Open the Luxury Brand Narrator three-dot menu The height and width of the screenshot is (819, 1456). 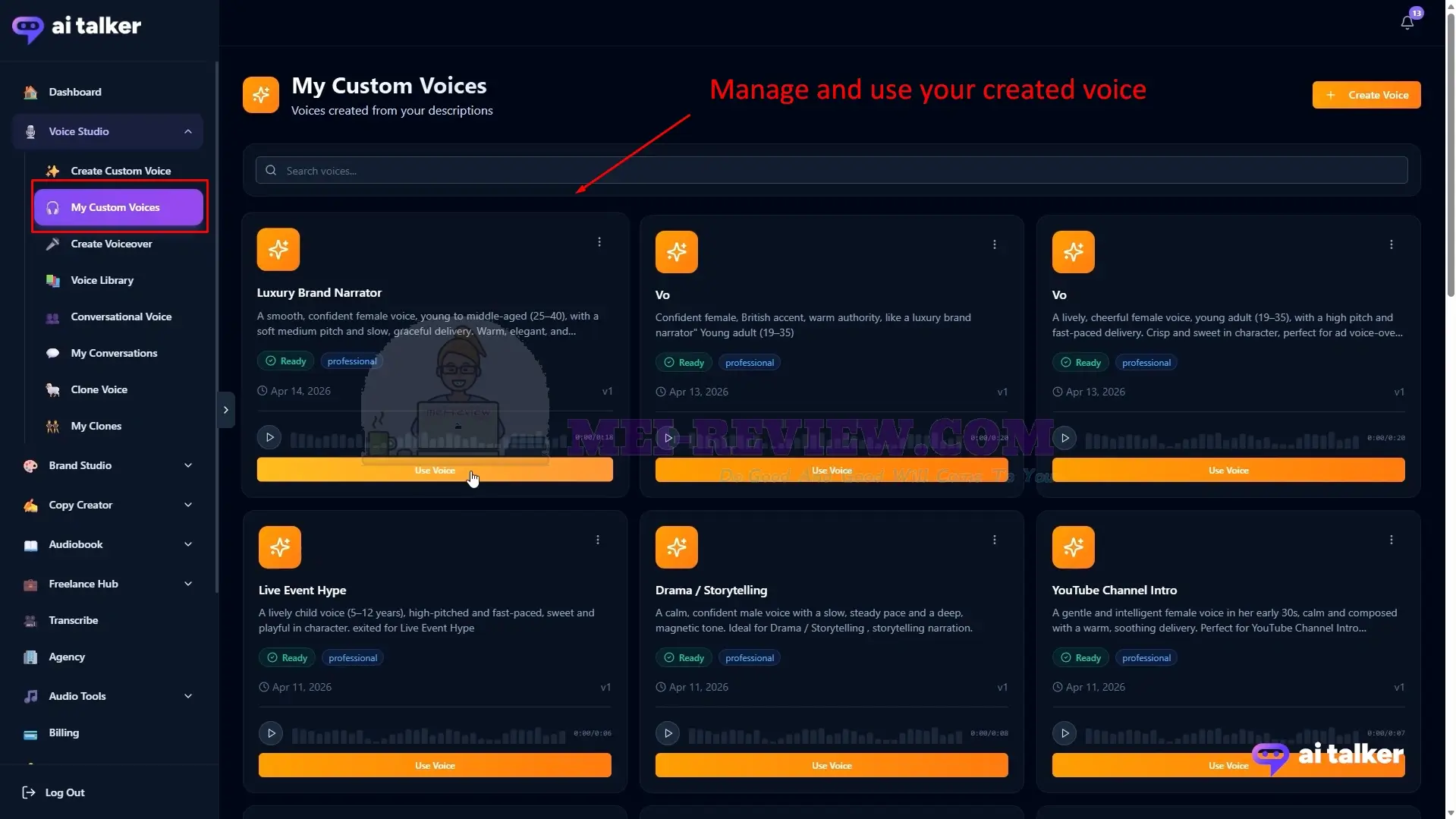point(599,242)
